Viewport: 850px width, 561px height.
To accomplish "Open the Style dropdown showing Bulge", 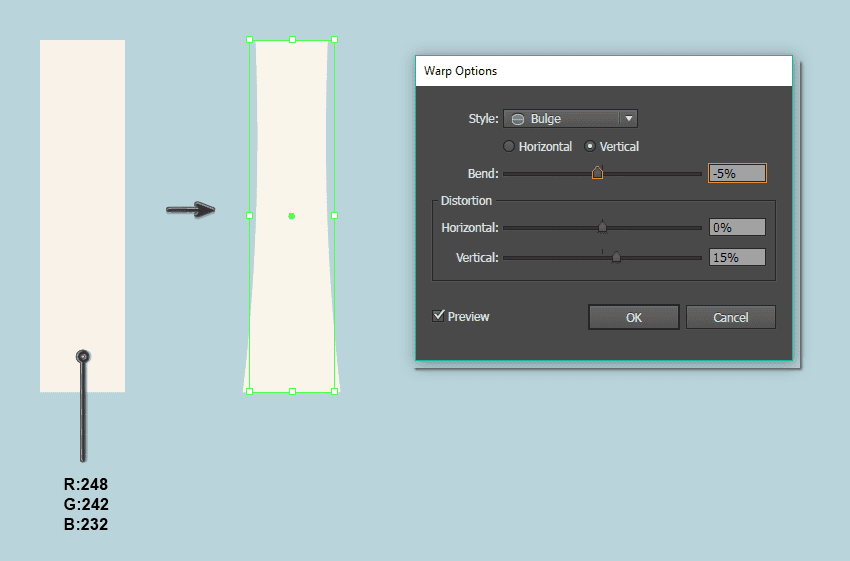I will point(570,119).
